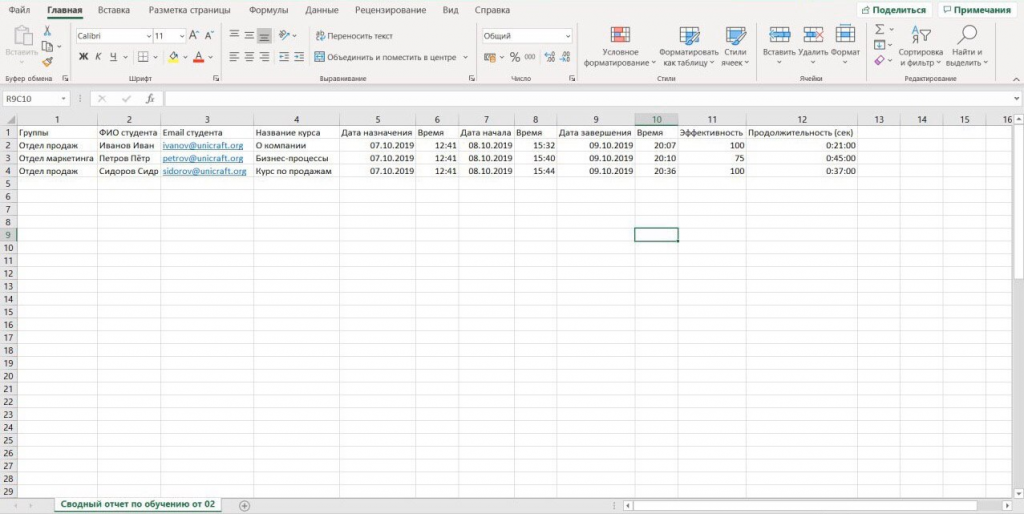
Task: Open Форматировать как таблицу dropdown
Action: (689, 46)
